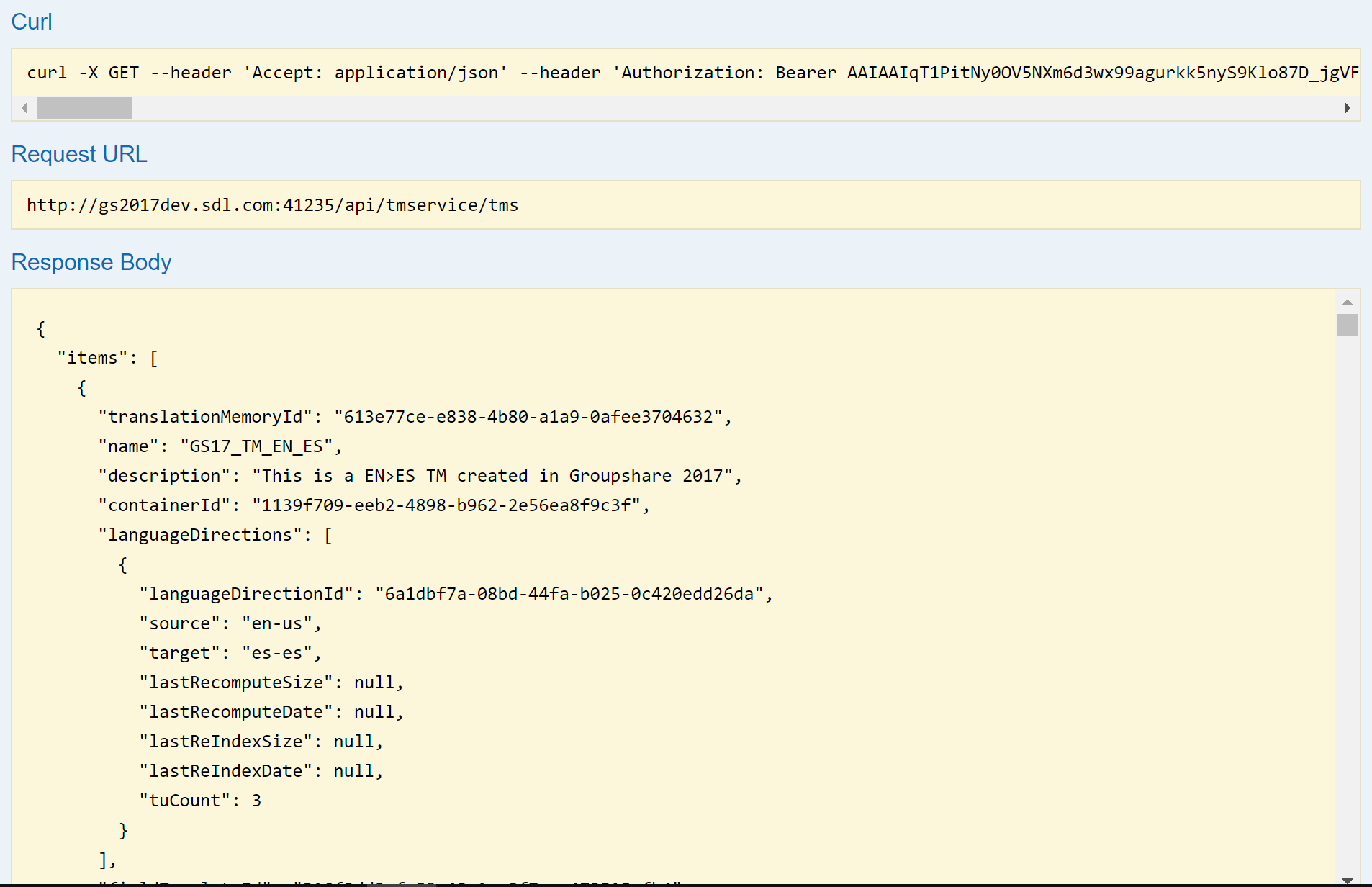
Task: Click the curl horizontal scrollbar thumb
Action: click(x=84, y=108)
